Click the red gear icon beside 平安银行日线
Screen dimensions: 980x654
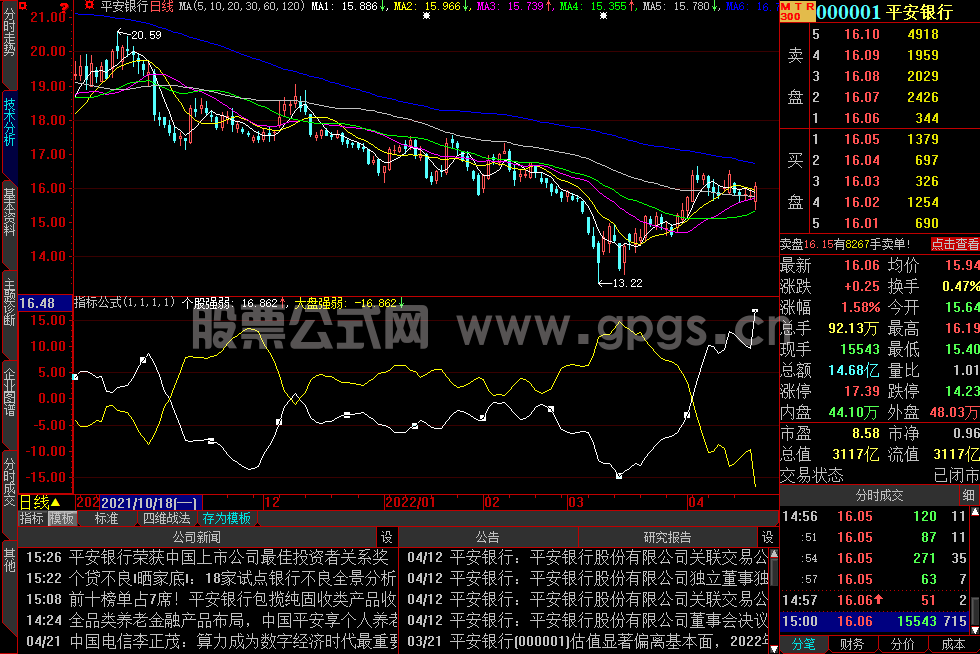[x=89, y=6]
